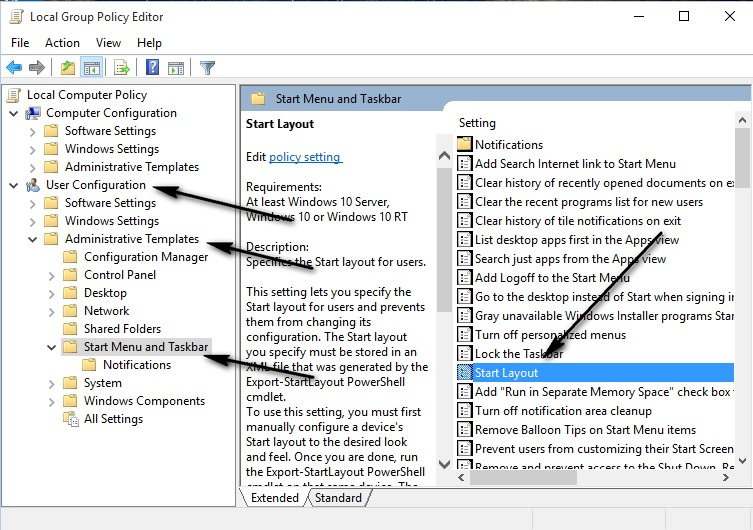Expand the Control Panel tree node
753x530 pixels.
[51, 276]
